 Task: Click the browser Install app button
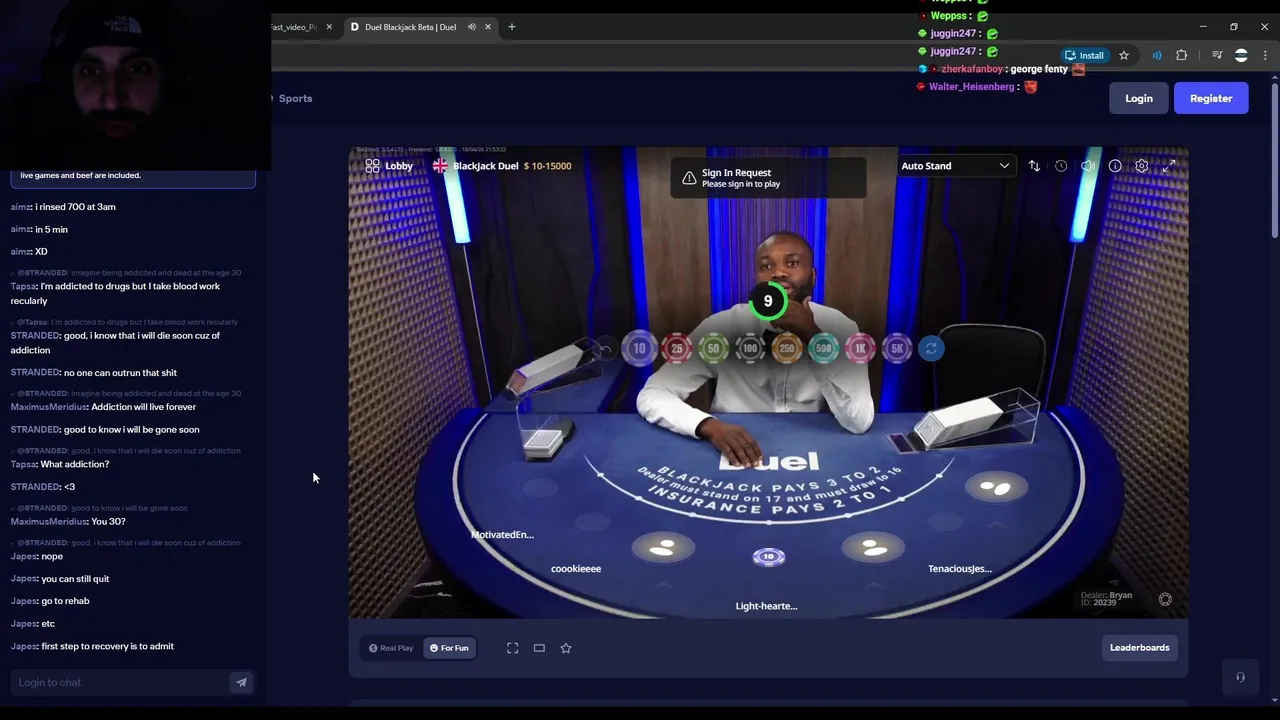click(x=1085, y=55)
